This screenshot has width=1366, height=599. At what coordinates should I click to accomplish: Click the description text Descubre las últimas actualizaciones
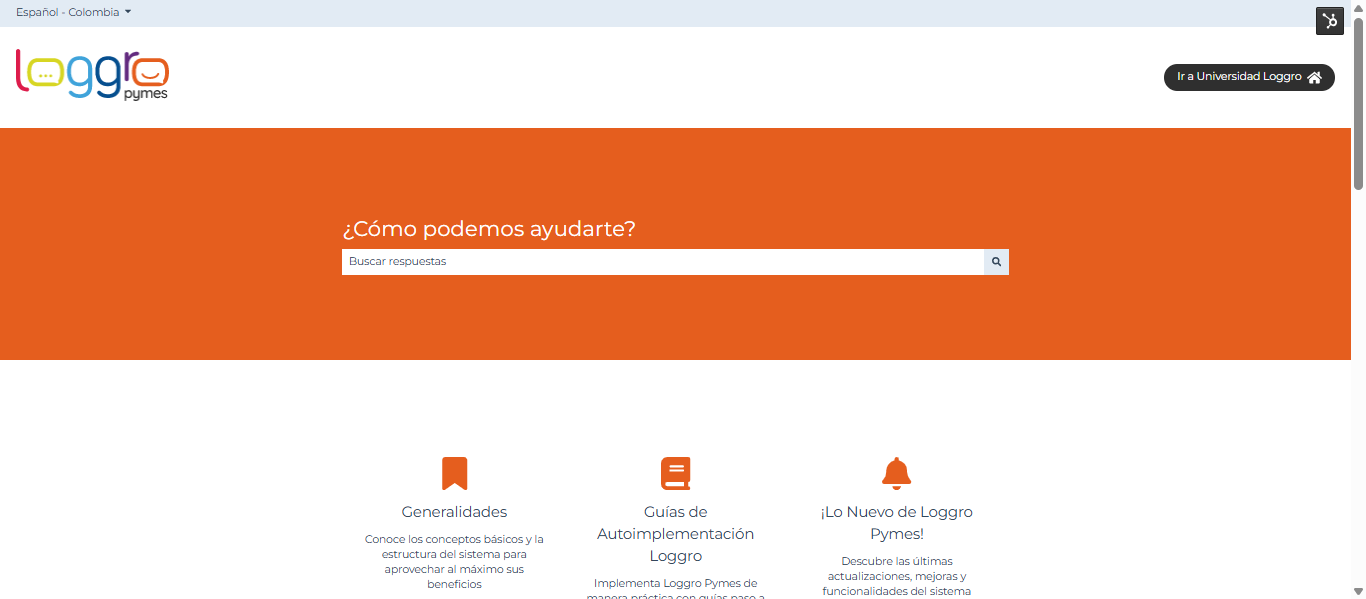(896, 576)
